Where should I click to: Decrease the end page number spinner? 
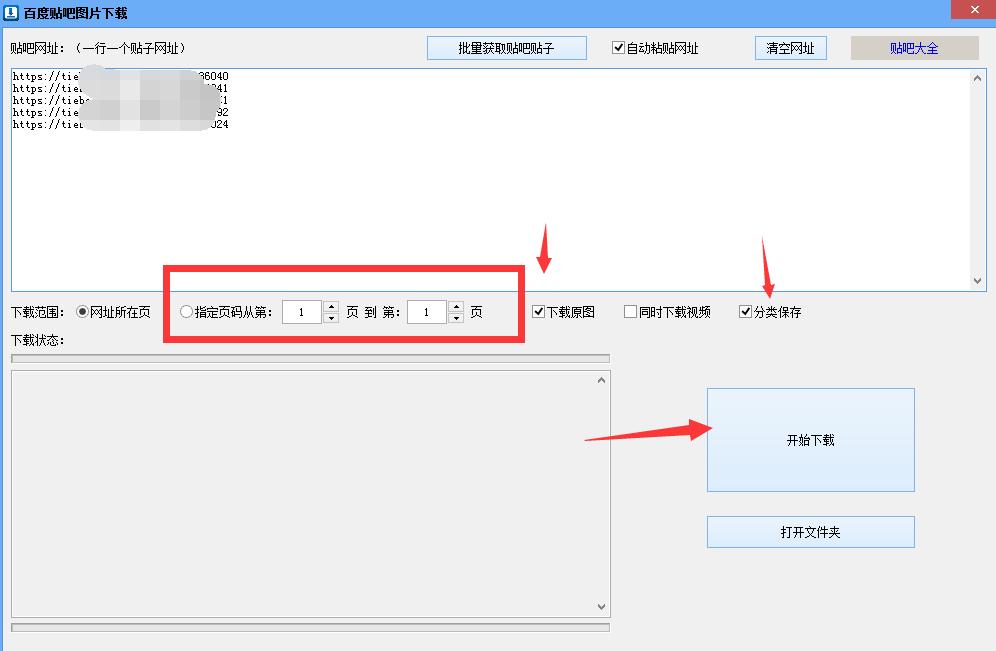456,318
